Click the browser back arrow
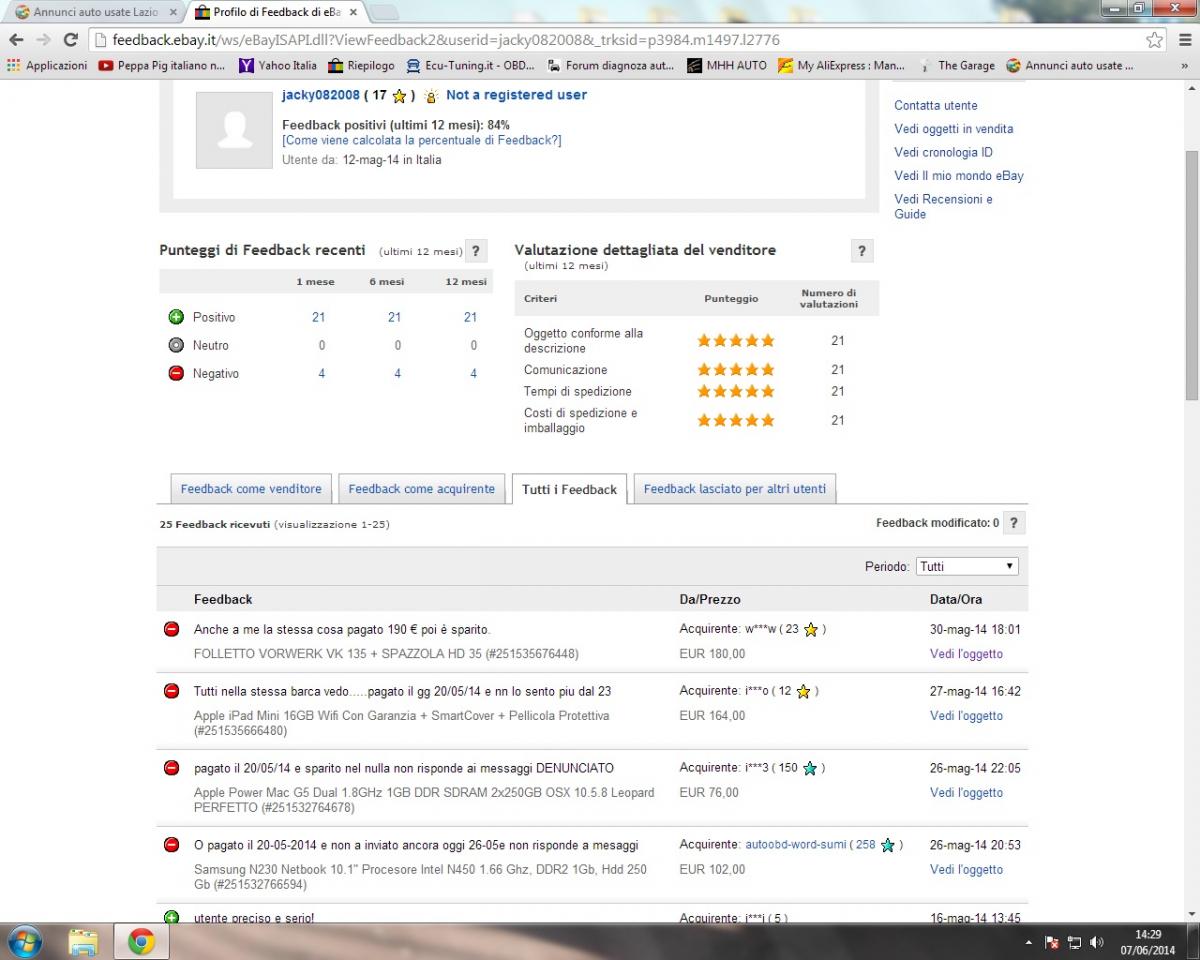 [16, 40]
